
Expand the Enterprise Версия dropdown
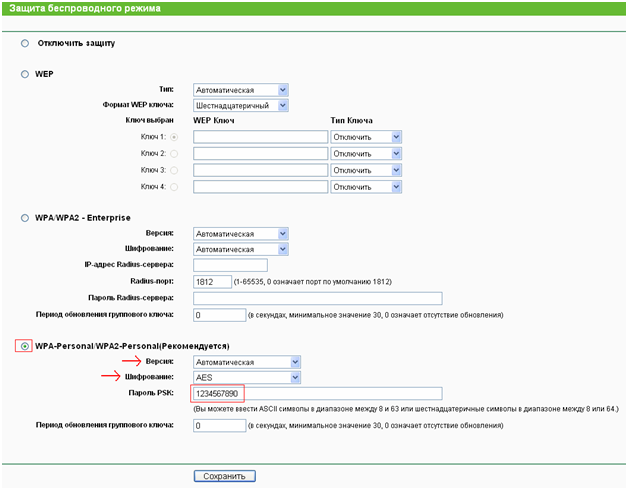coord(240,234)
